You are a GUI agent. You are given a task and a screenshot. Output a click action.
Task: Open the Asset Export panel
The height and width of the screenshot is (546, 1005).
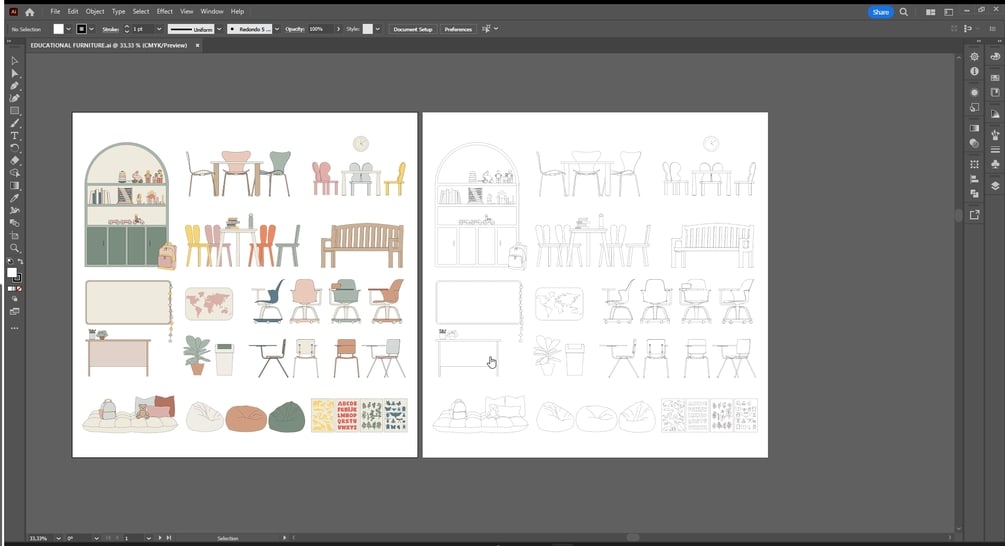coord(974,215)
